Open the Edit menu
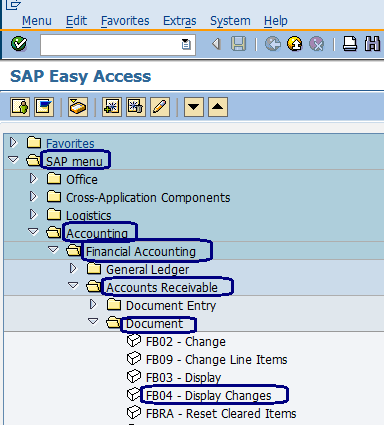 (76, 21)
